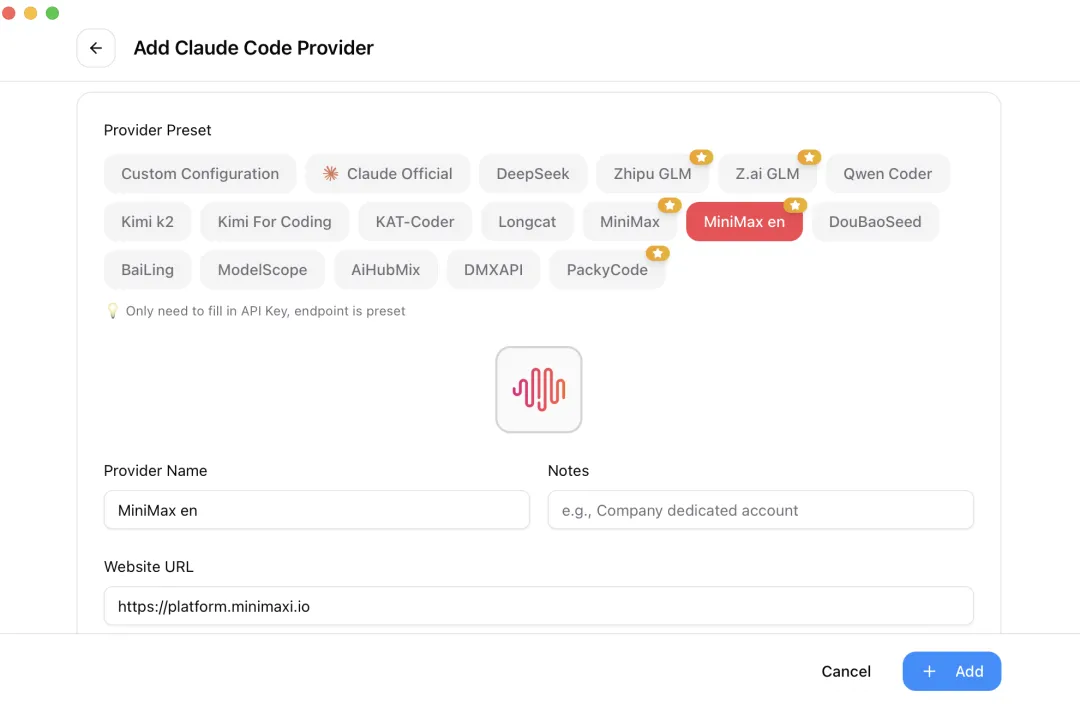This screenshot has width=1080, height=704.
Task: Switch to the Custom Configuration preset
Action: 199,173
